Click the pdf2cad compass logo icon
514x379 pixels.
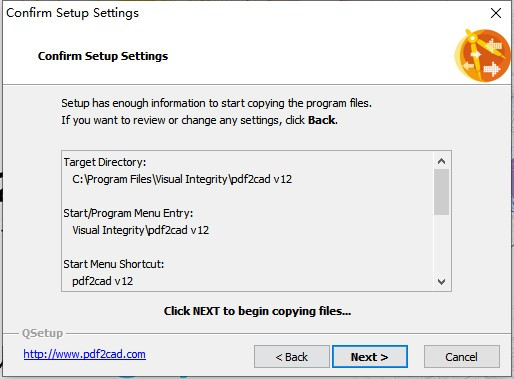(x=482, y=56)
